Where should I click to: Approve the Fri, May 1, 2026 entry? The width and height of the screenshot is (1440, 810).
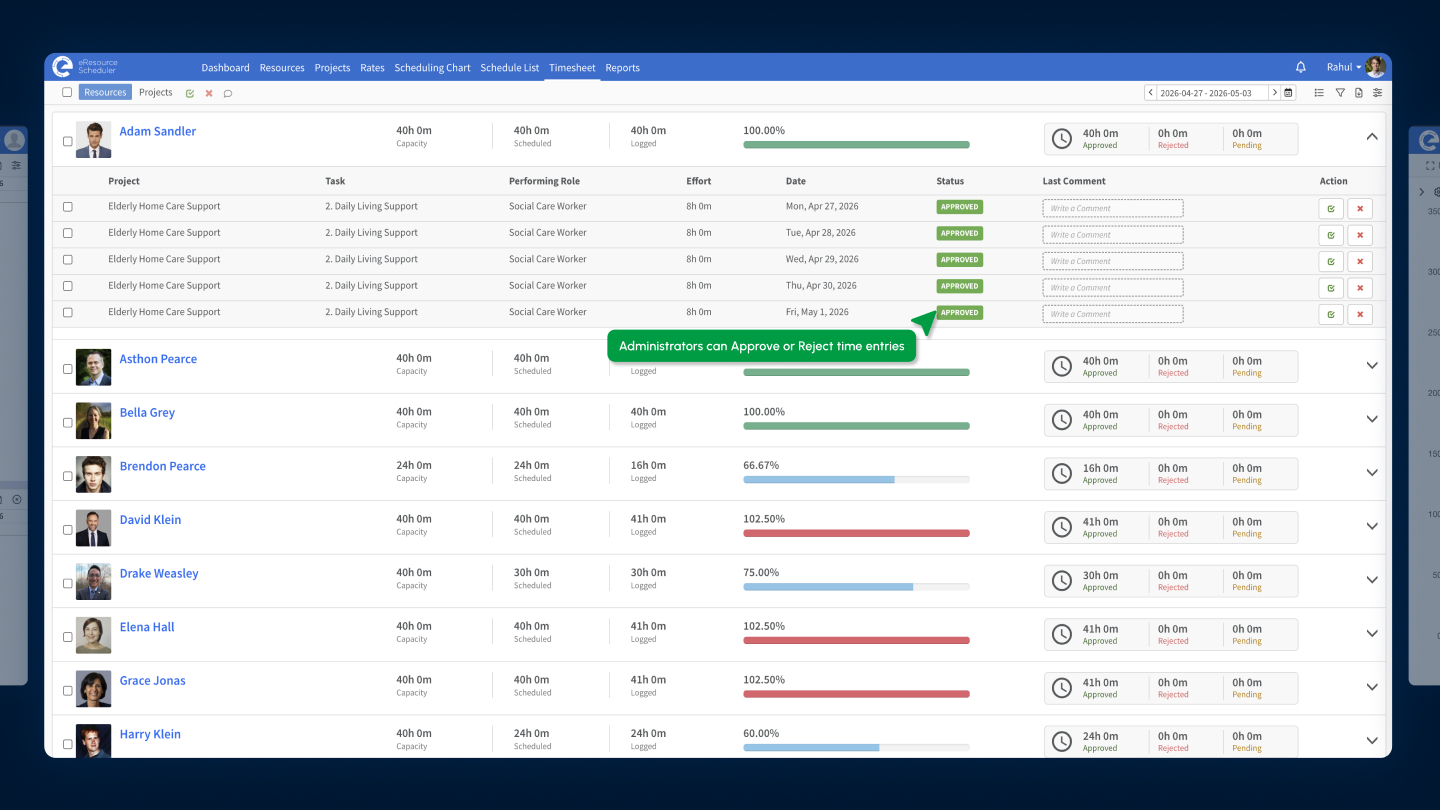point(1330,314)
